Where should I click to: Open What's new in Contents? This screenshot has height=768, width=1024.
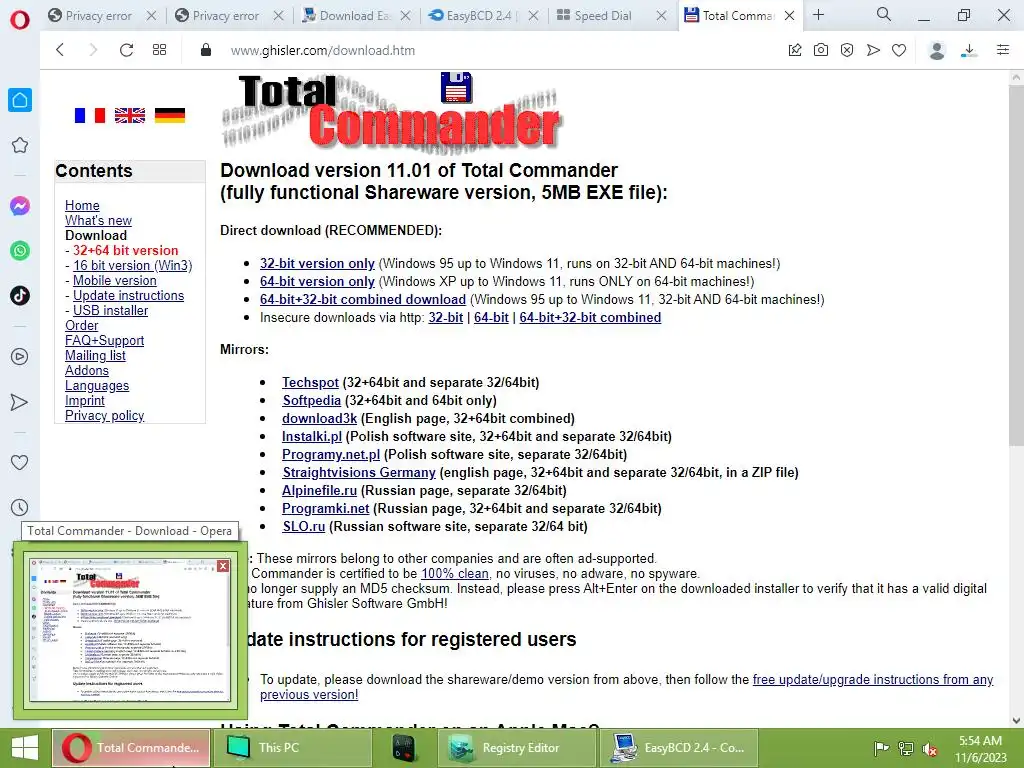coord(98,220)
